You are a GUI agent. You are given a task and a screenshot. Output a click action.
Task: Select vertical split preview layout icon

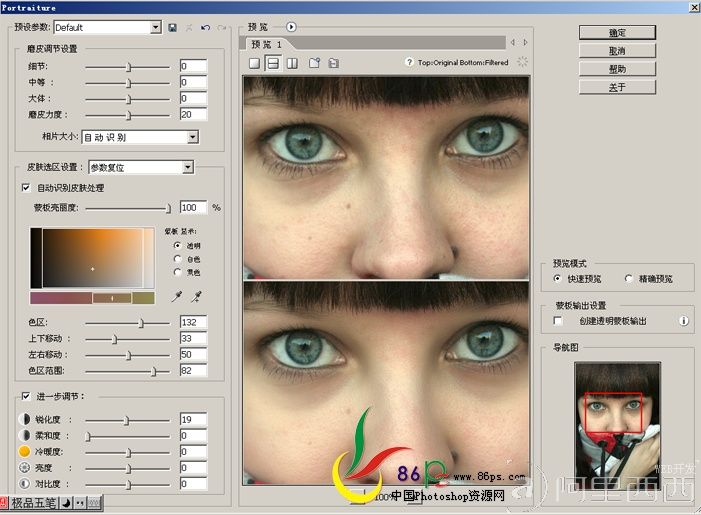[x=292, y=63]
